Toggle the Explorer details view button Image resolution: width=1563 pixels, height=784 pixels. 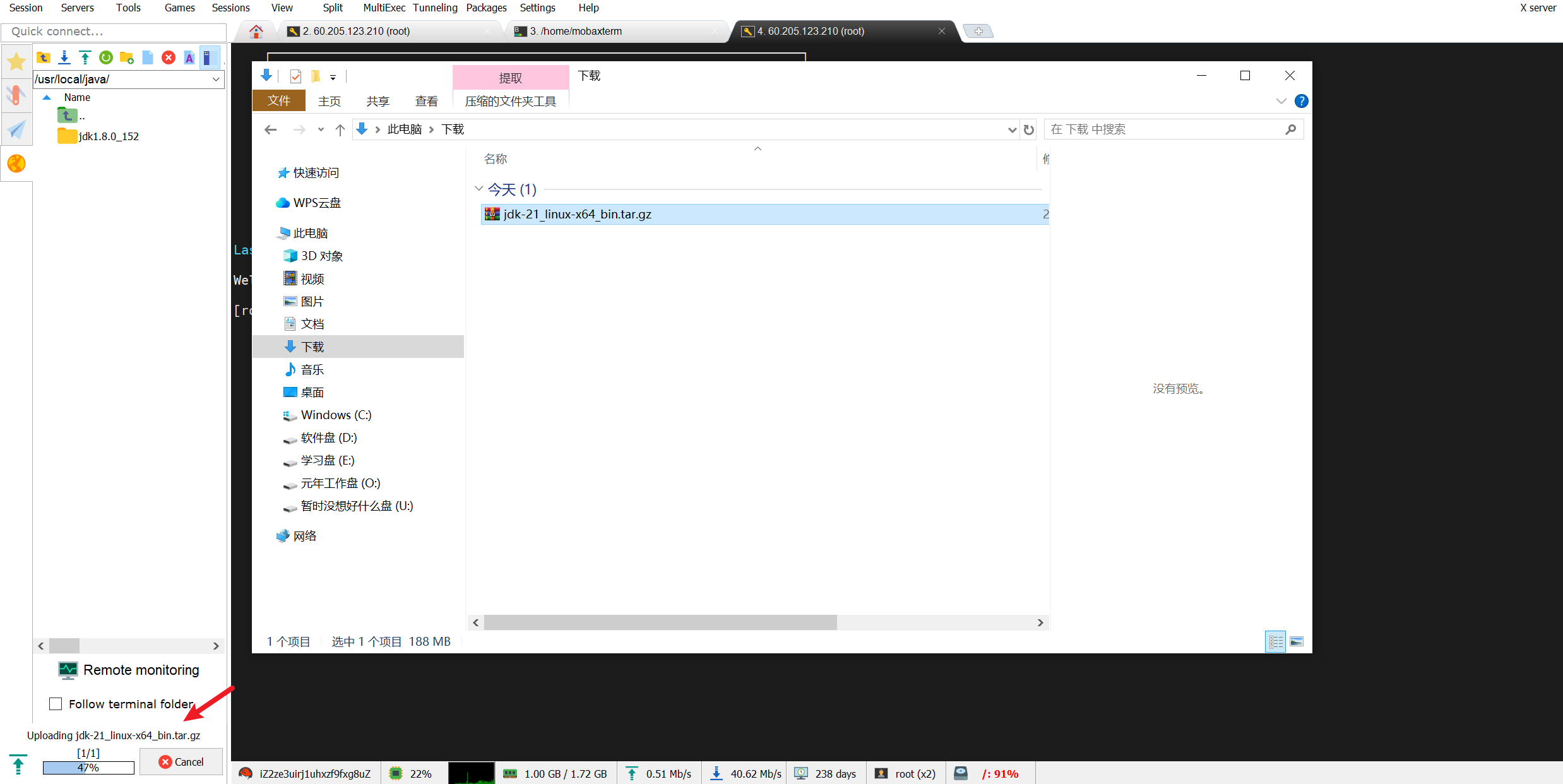[x=1276, y=641]
